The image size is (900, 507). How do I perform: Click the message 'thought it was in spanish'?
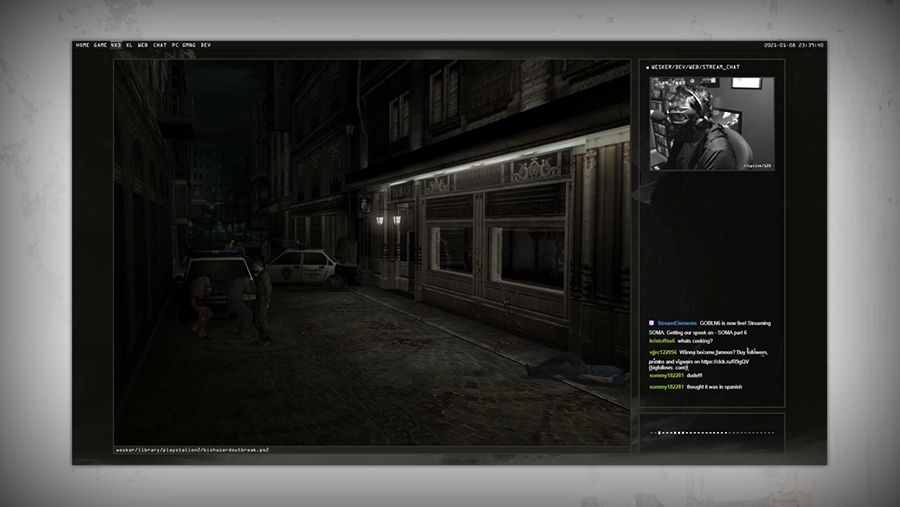[714, 387]
